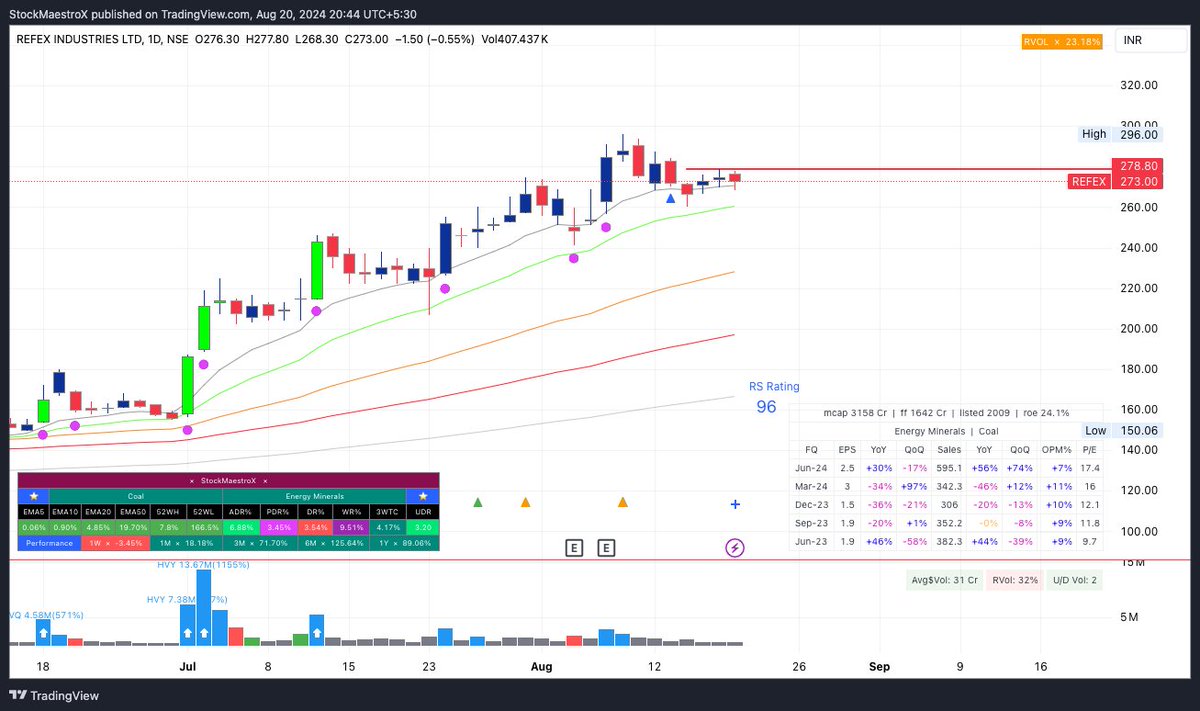This screenshot has height=711, width=1200.
Task: Click the purple lightning bolt circle icon
Action: tap(735, 547)
